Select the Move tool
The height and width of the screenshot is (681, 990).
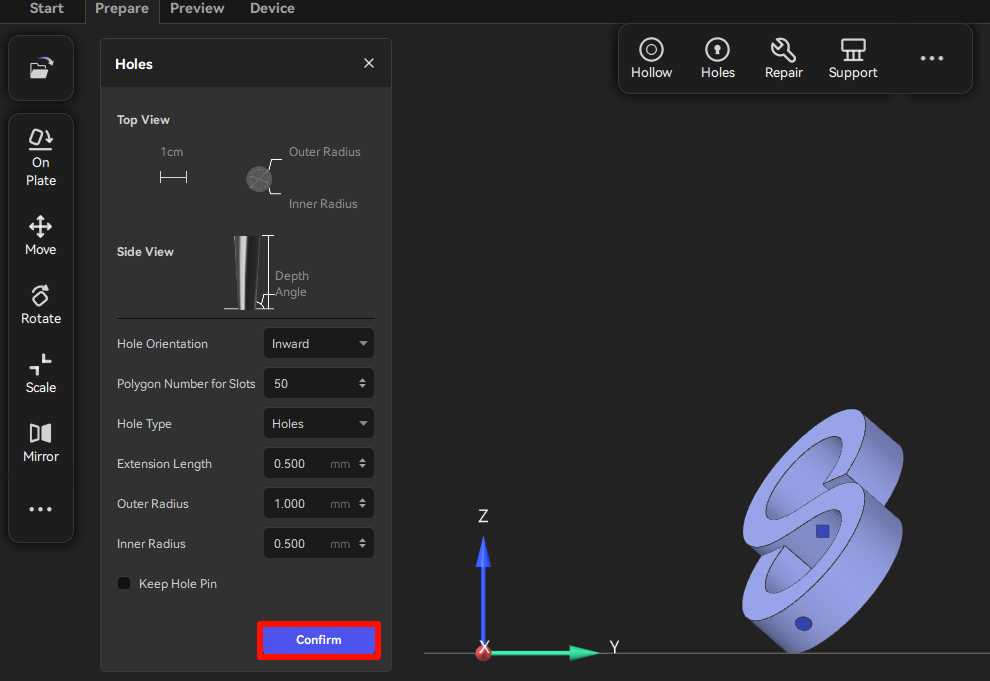pyautogui.click(x=41, y=235)
